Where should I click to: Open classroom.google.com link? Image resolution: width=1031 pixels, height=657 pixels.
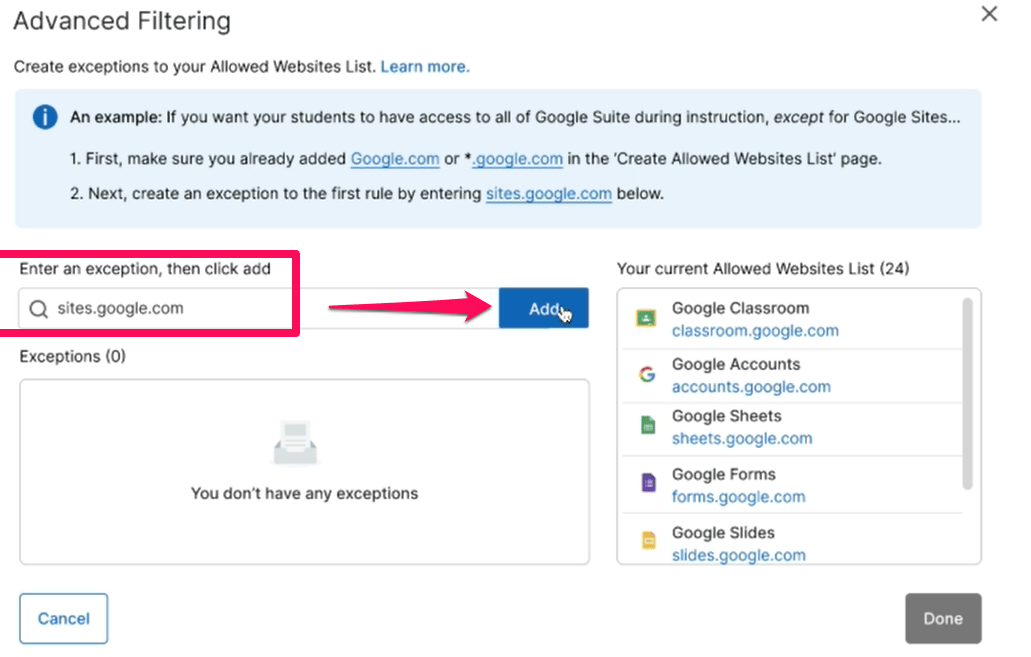tap(755, 331)
